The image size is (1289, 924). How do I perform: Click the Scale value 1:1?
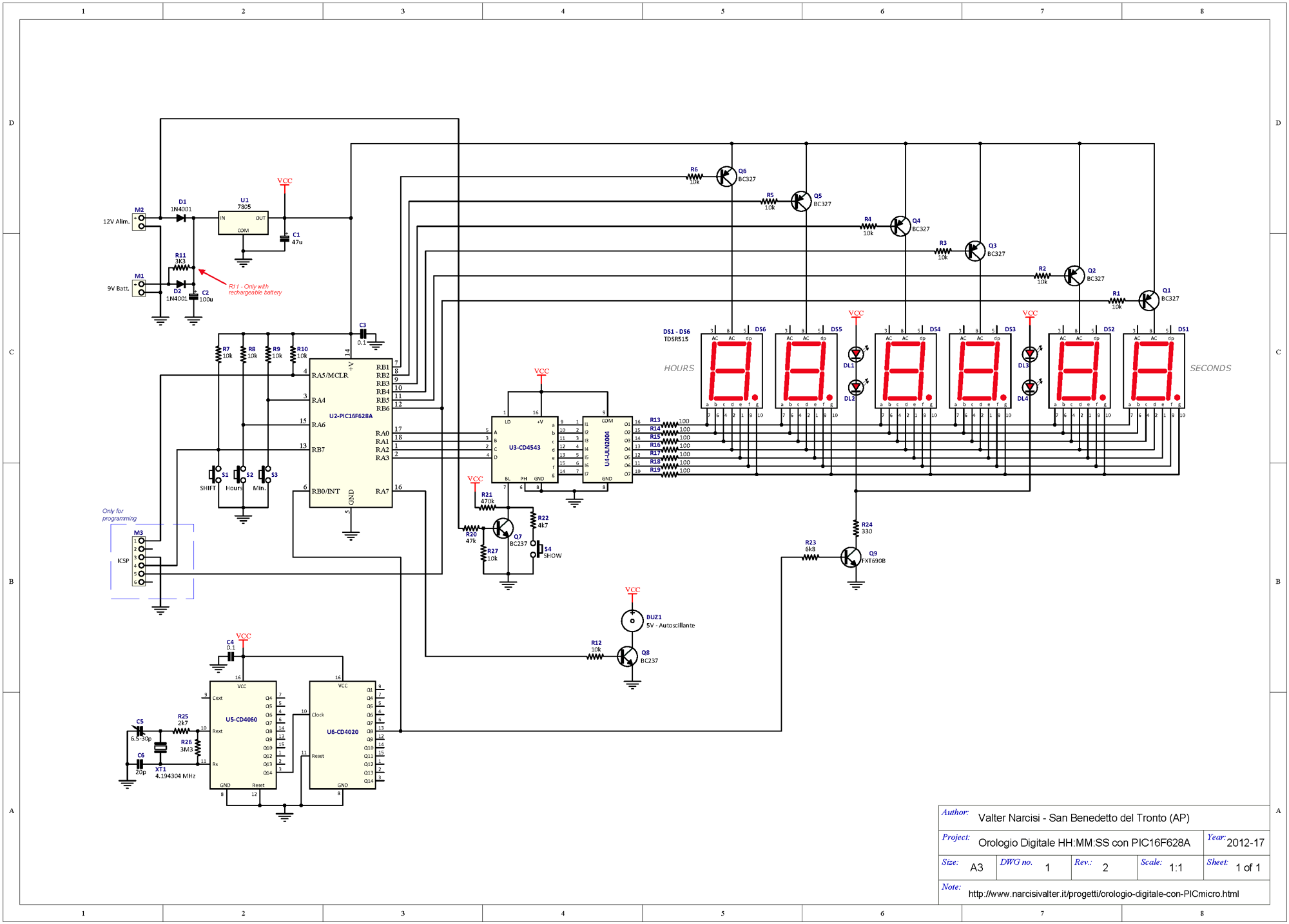1176,868
